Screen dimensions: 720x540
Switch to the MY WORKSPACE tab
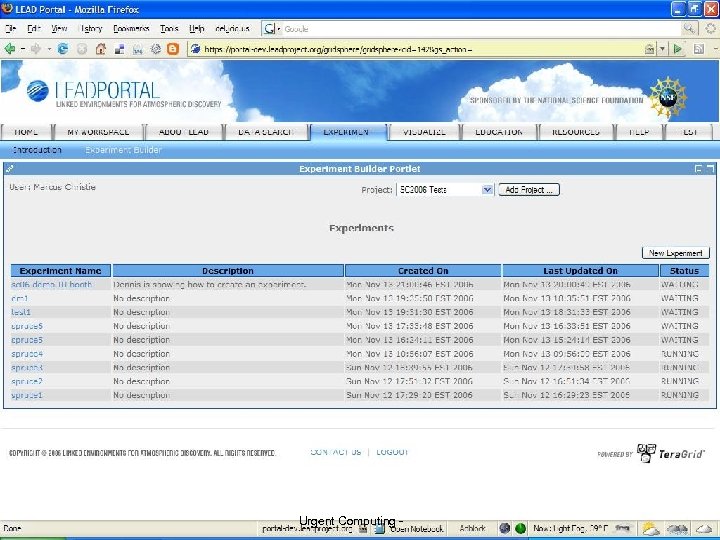click(x=98, y=132)
